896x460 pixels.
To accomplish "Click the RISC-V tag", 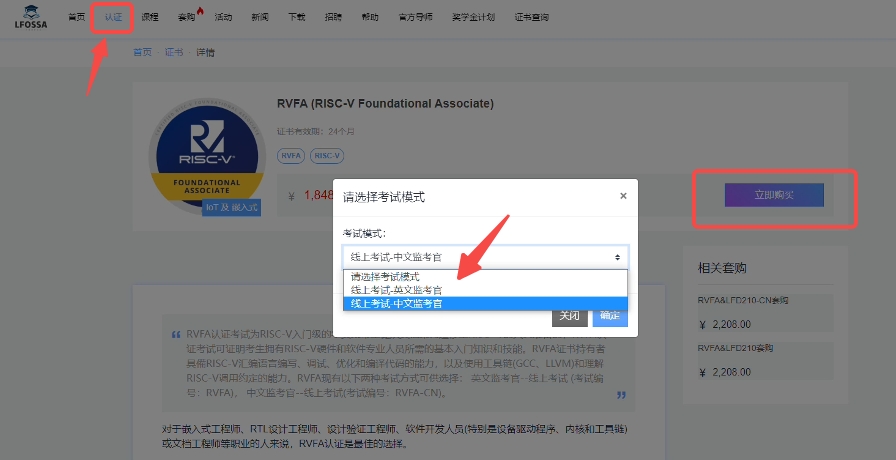I will 327,156.
